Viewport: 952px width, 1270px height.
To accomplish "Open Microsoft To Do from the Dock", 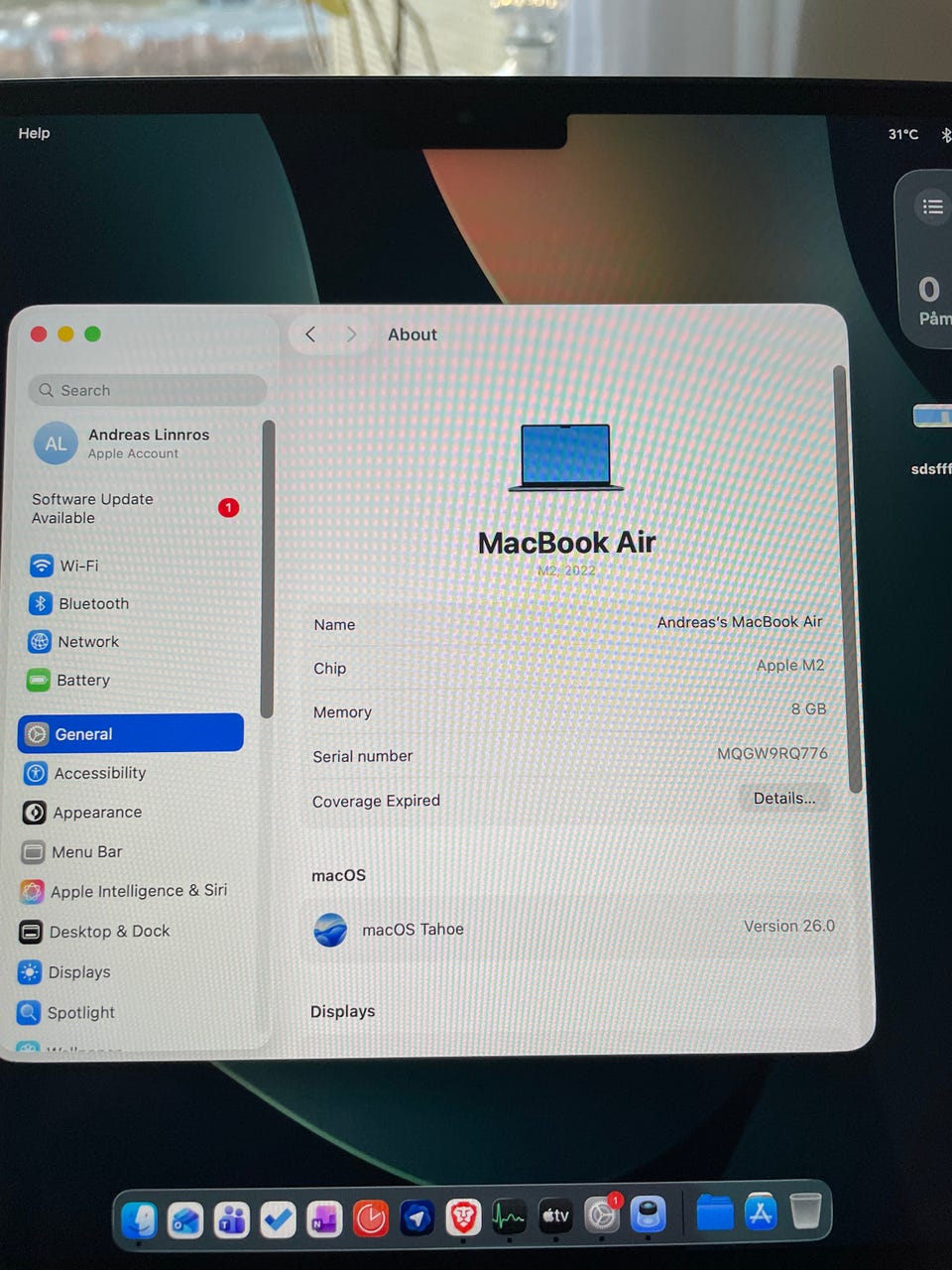I will pyautogui.click(x=278, y=1219).
